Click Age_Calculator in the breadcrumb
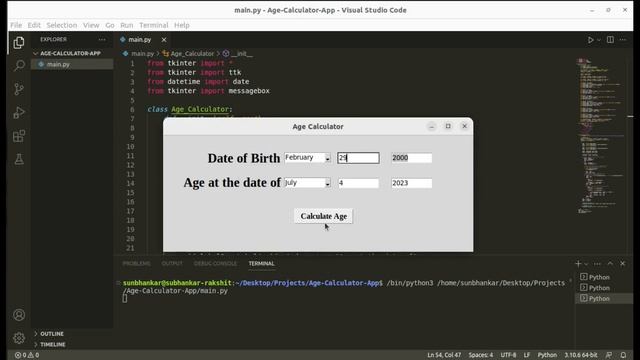Viewport: 640px width, 360px height. pos(192,53)
